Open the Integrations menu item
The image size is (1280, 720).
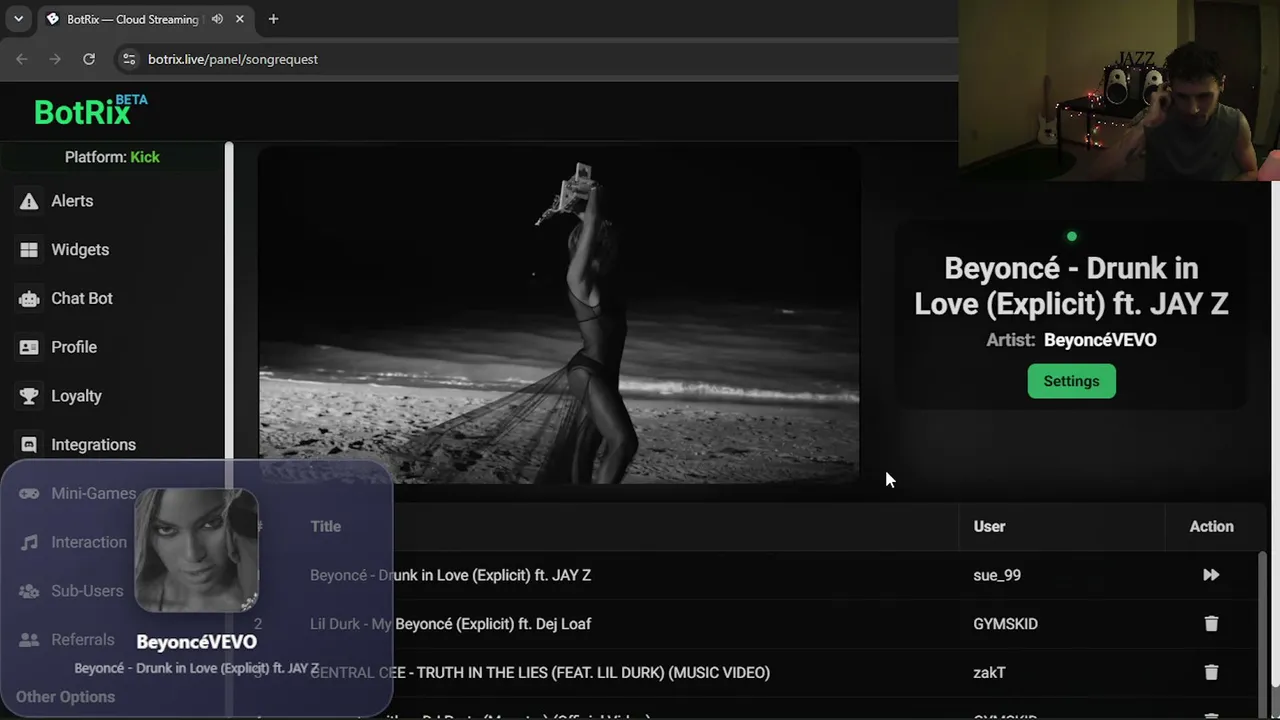pos(93,445)
